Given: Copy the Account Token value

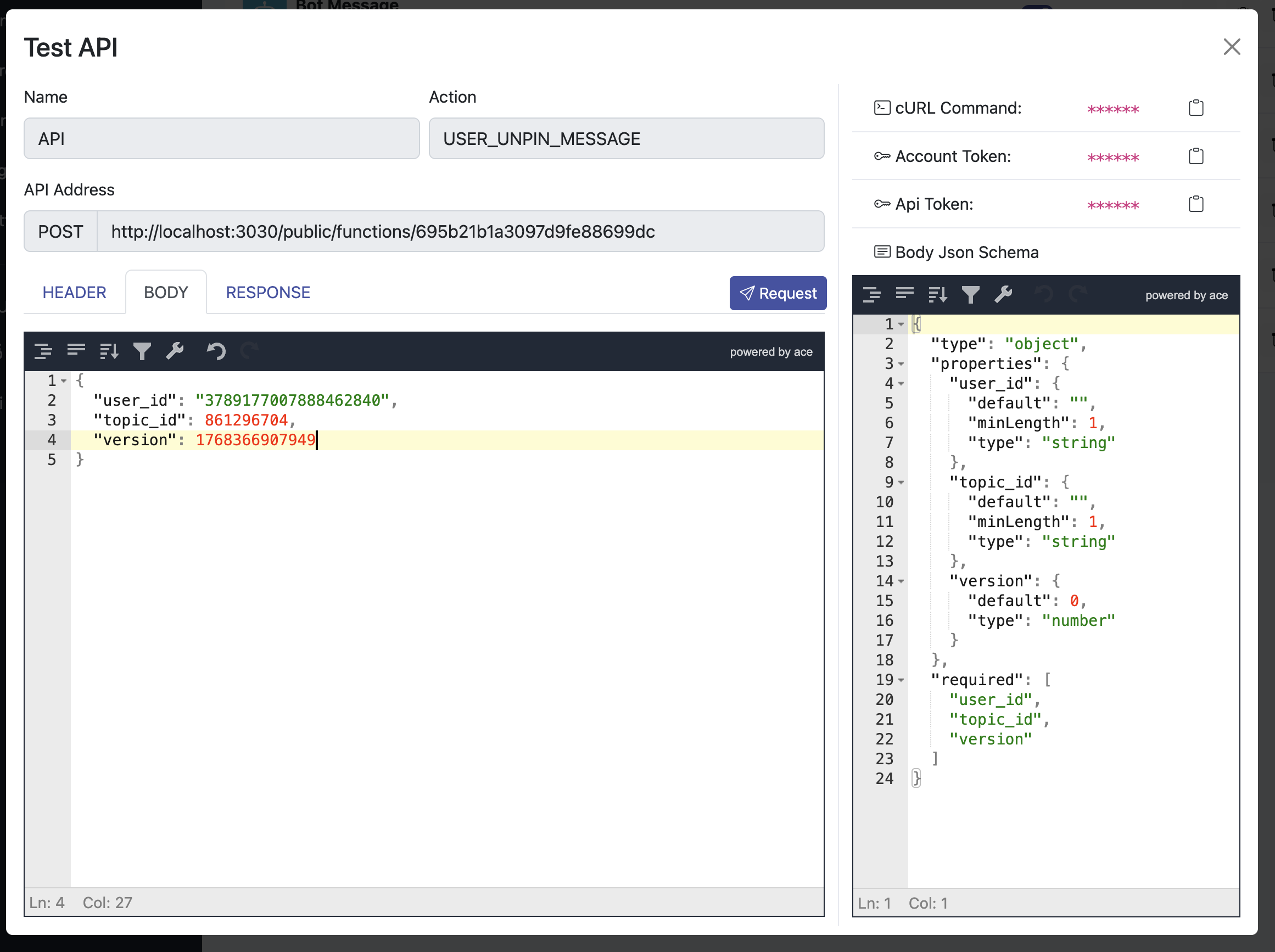Looking at the screenshot, I should point(1195,156).
